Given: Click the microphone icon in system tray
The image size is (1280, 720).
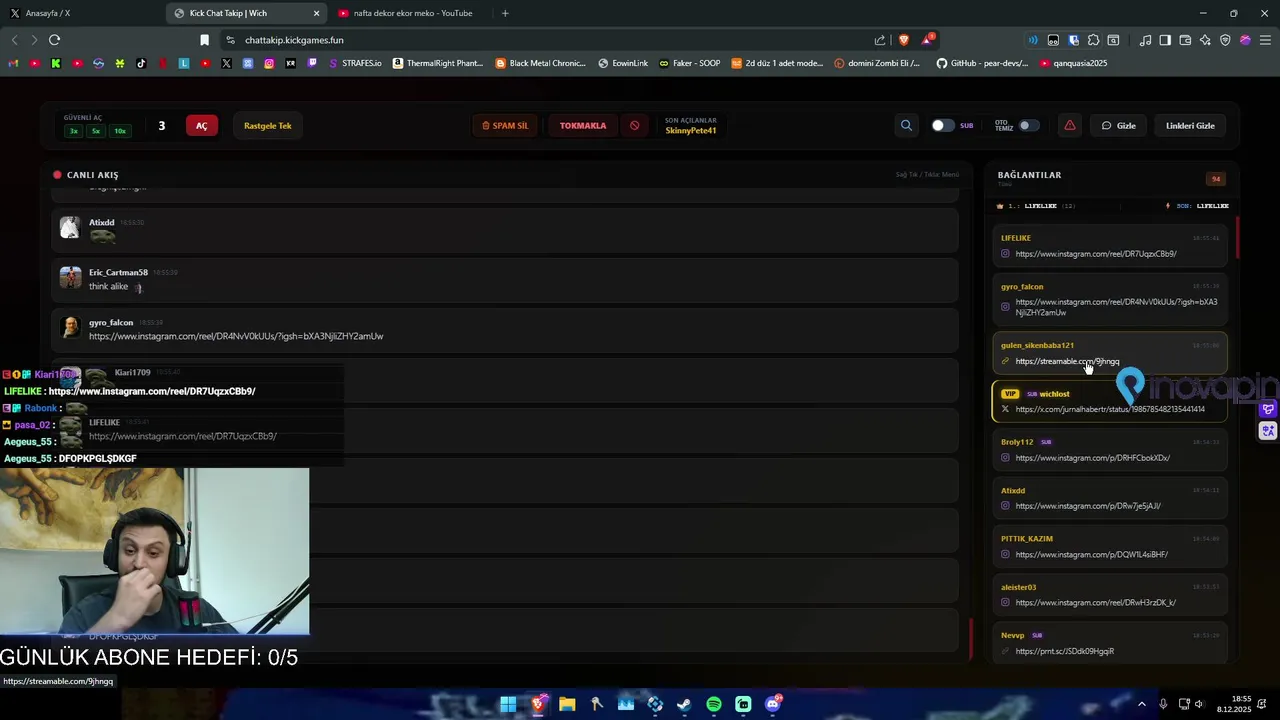Looking at the screenshot, I should pyautogui.click(x=1163, y=704).
